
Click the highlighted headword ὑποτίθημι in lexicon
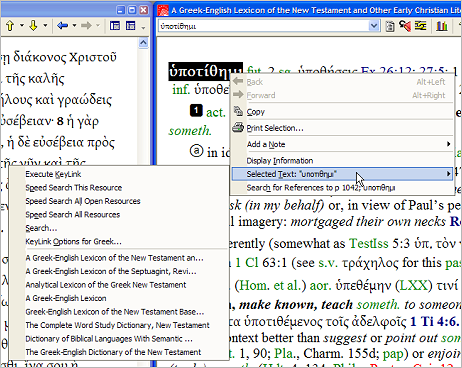[205, 72]
